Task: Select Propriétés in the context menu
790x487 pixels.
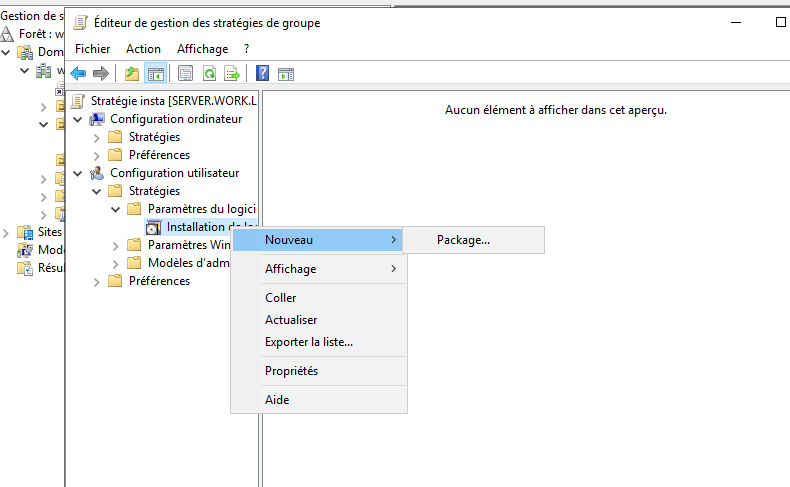Action: [291, 371]
